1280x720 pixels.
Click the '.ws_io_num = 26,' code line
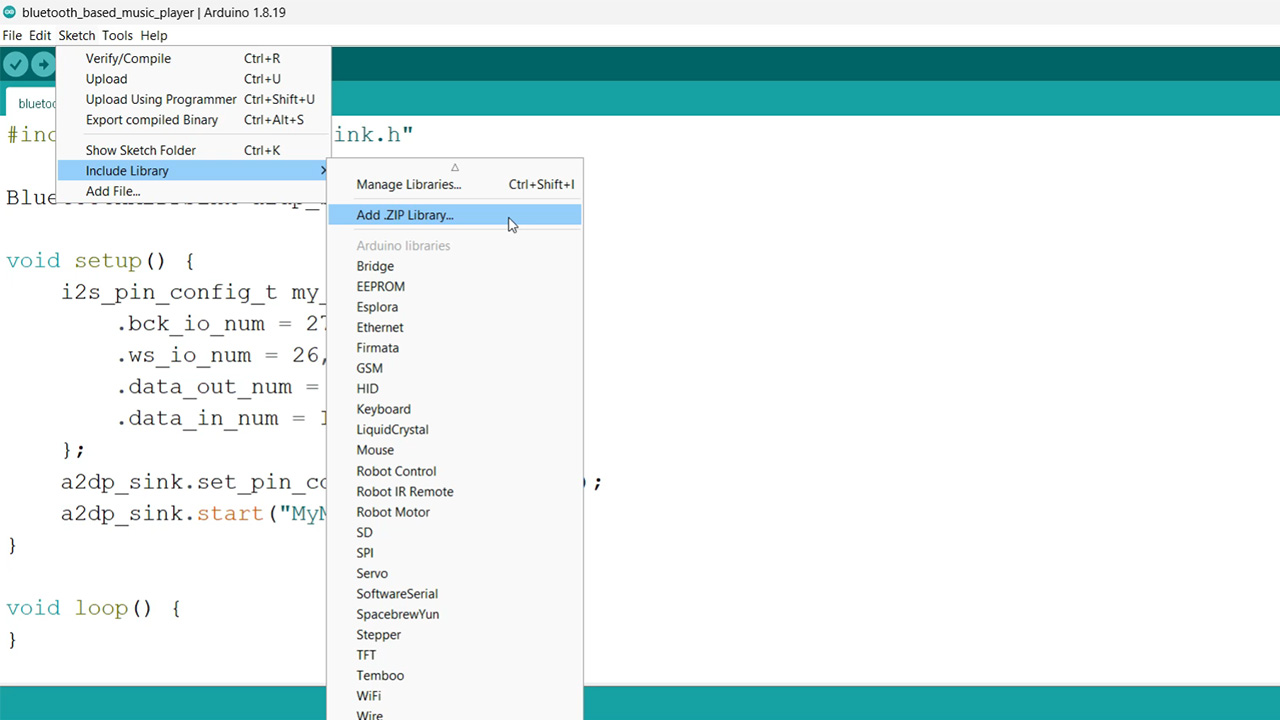[x=222, y=355]
